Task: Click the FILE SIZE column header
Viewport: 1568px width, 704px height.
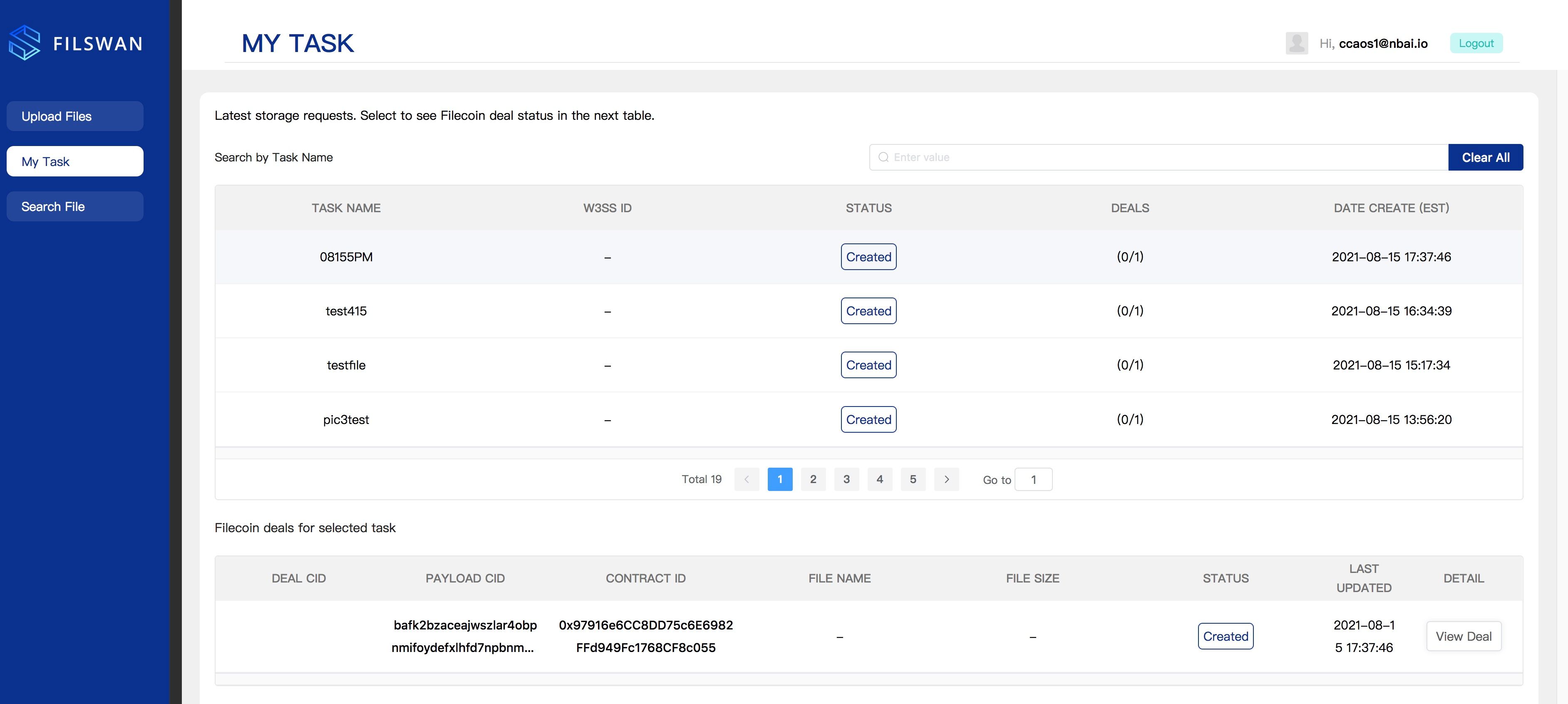Action: pyautogui.click(x=1032, y=579)
